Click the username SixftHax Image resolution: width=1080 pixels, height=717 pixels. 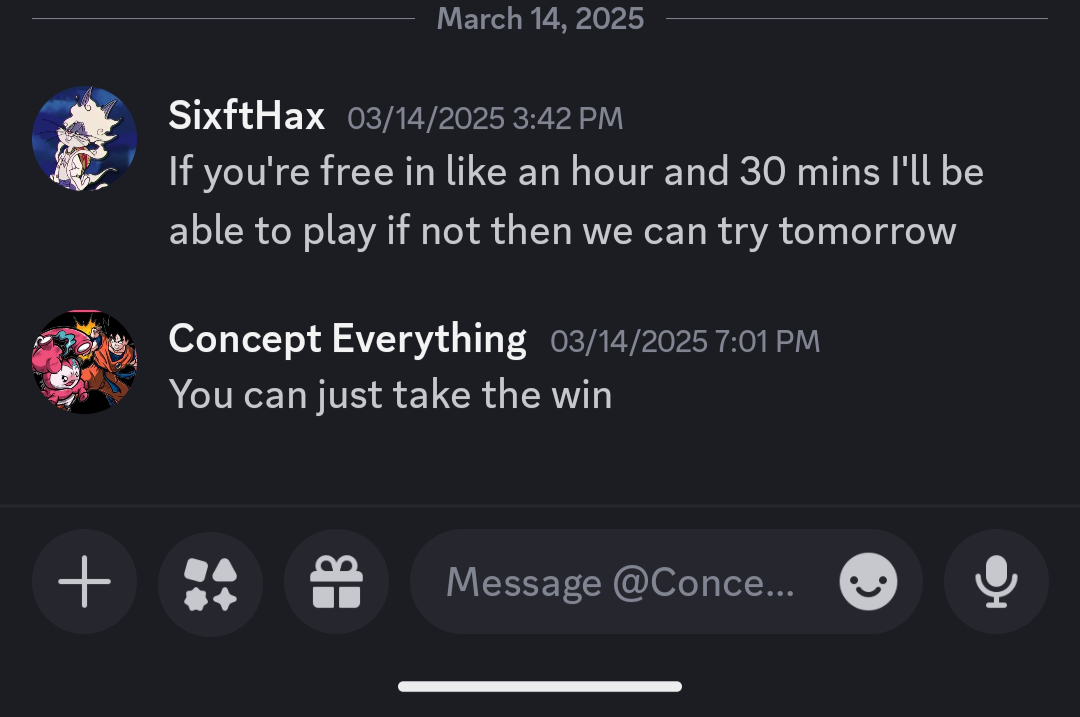[246, 116]
